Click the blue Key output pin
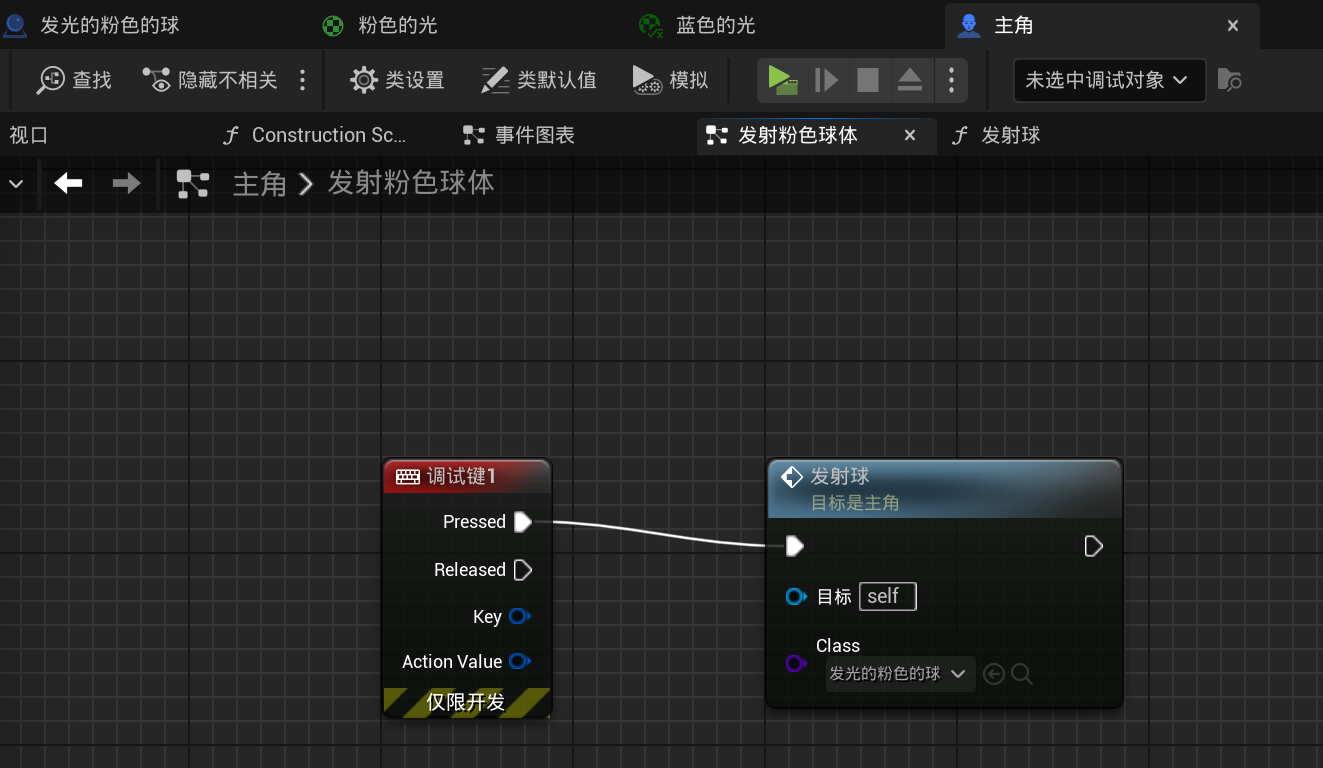This screenshot has height=768, width=1323. coord(519,616)
